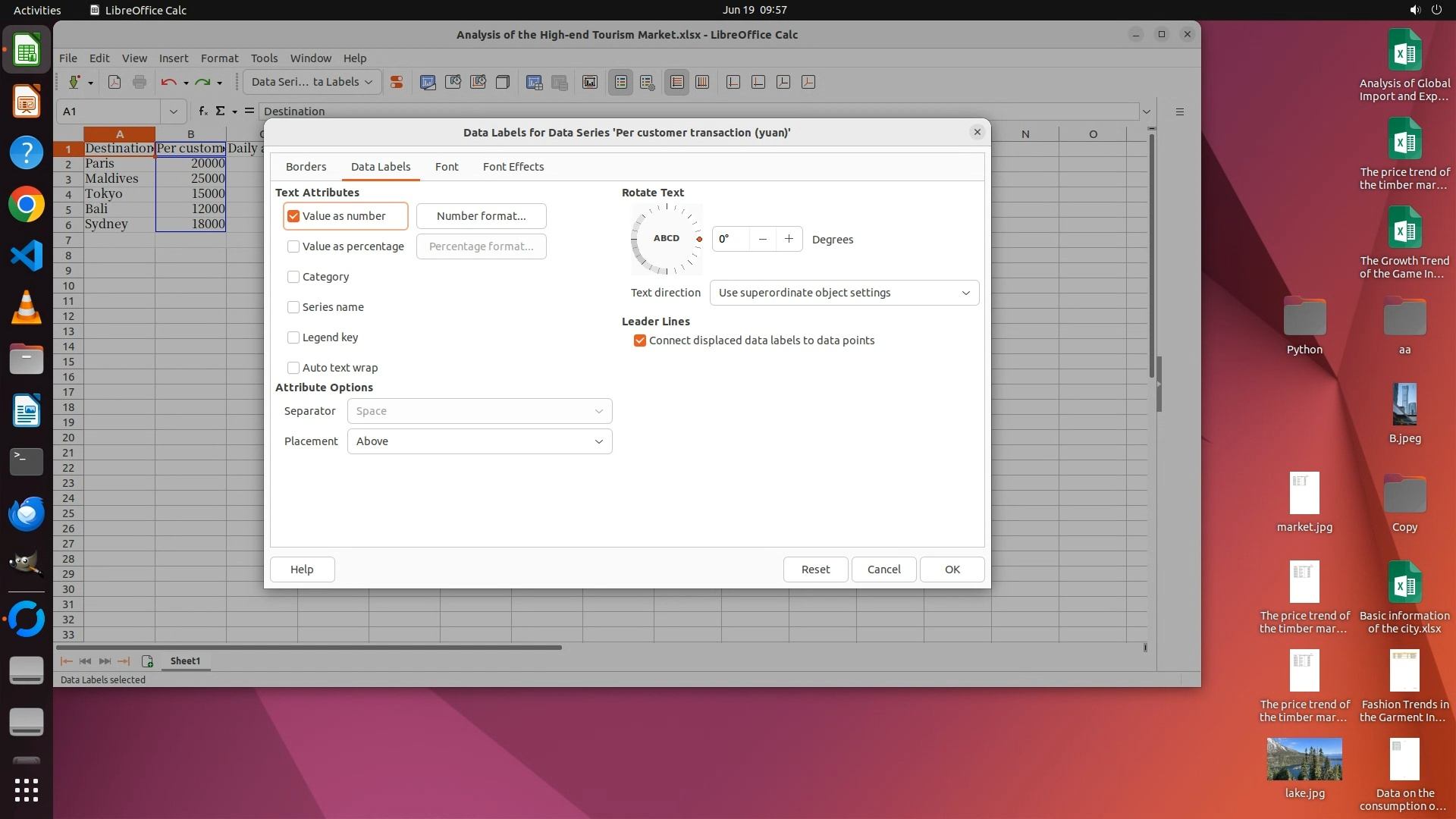The width and height of the screenshot is (1456, 819).
Task: Click the ABCD rotation dial
Action: (x=667, y=239)
